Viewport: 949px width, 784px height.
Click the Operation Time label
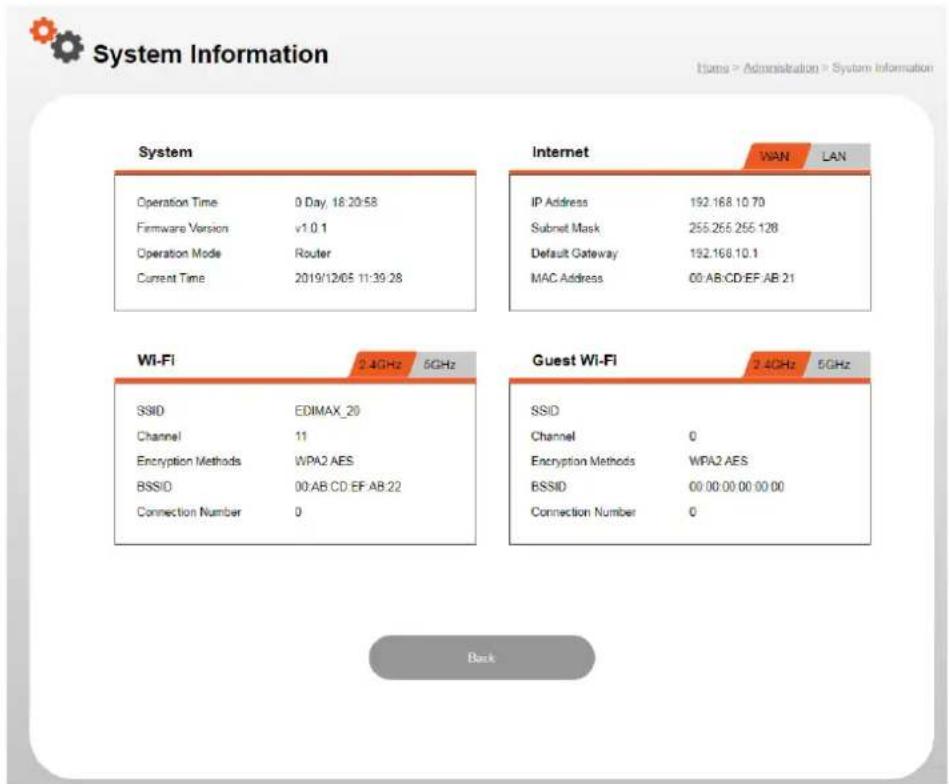[x=177, y=202]
